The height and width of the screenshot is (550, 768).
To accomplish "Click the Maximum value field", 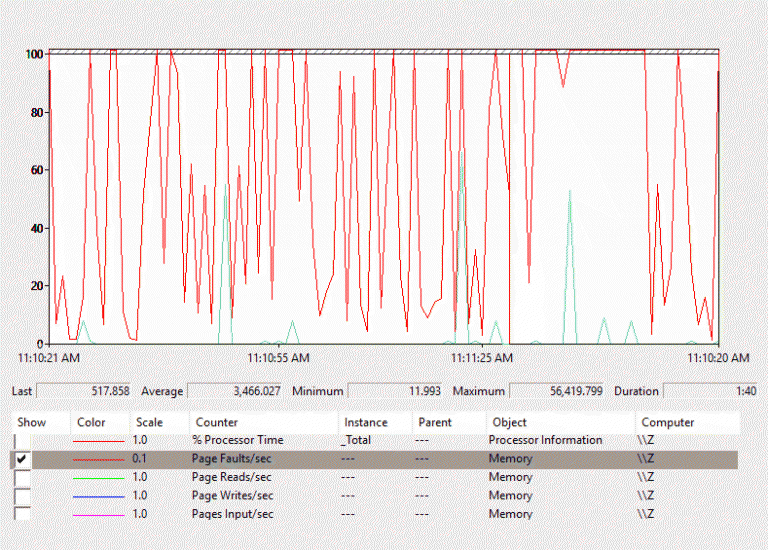I will pos(557,391).
